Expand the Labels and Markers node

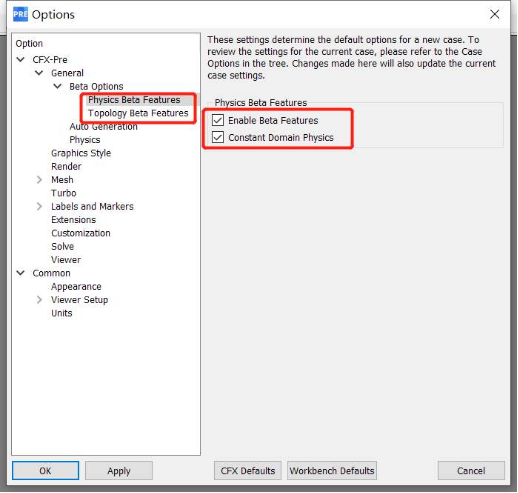coord(39,206)
